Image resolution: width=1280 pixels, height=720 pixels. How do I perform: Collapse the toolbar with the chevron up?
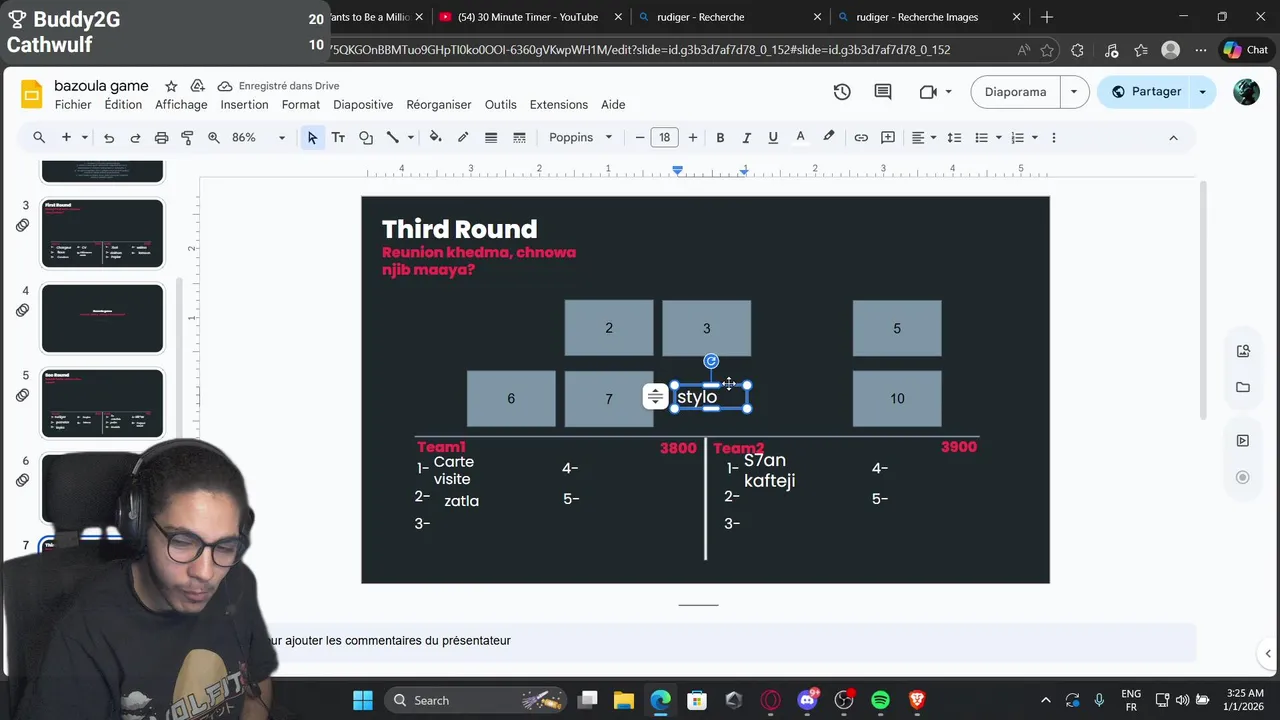coord(1173,137)
